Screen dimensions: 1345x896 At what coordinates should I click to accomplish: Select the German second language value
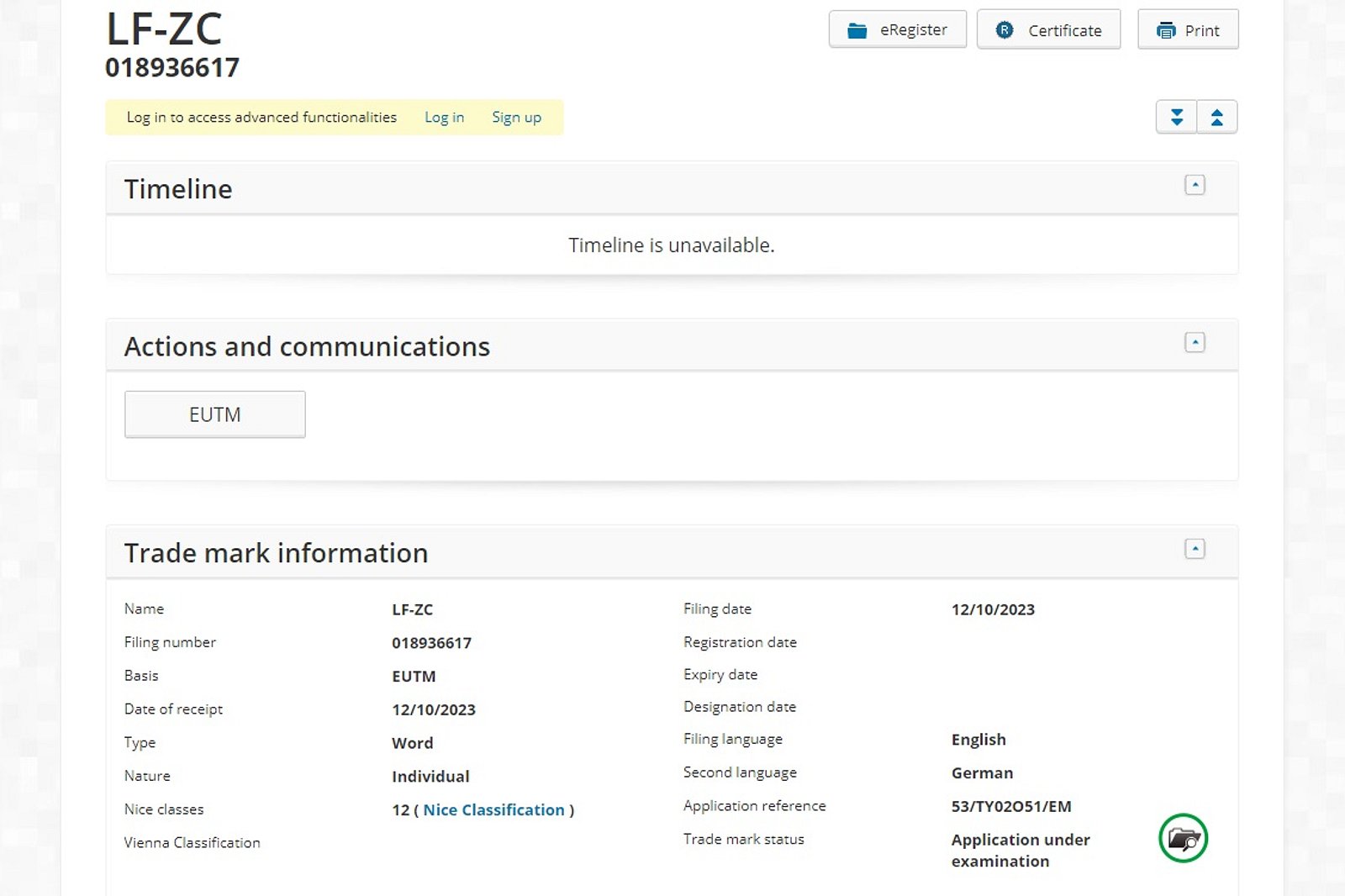pyautogui.click(x=982, y=772)
